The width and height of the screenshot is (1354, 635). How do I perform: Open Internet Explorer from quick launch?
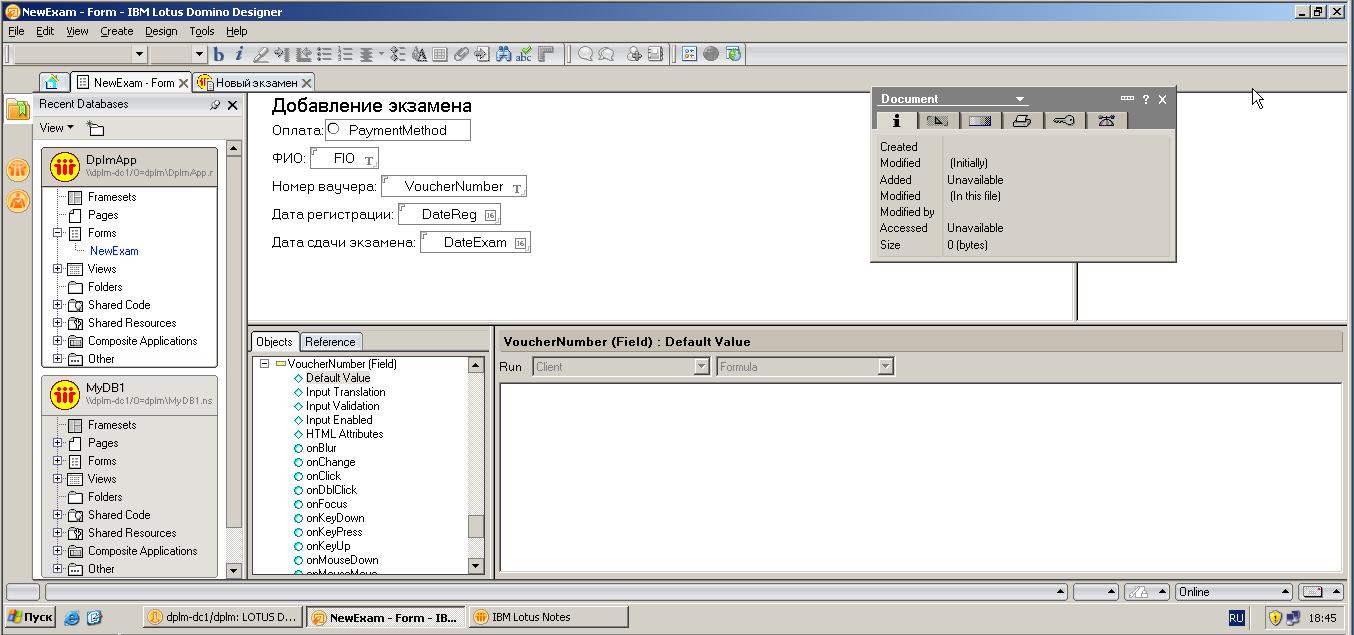click(72, 618)
